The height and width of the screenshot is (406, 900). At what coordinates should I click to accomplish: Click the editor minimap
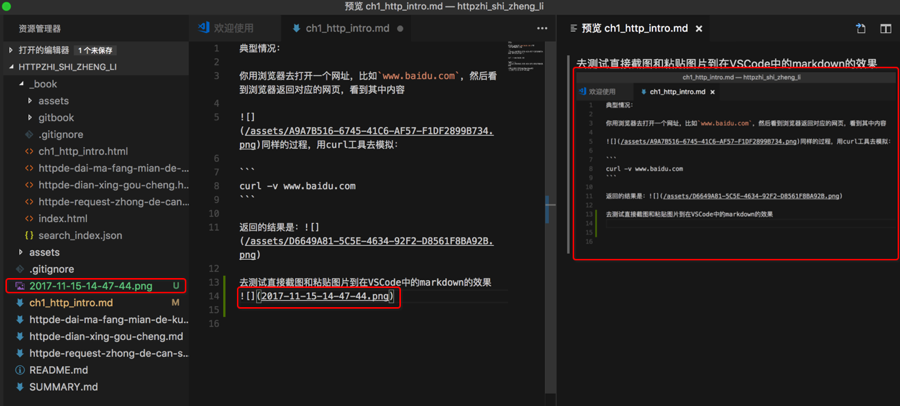click(x=525, y=57)
